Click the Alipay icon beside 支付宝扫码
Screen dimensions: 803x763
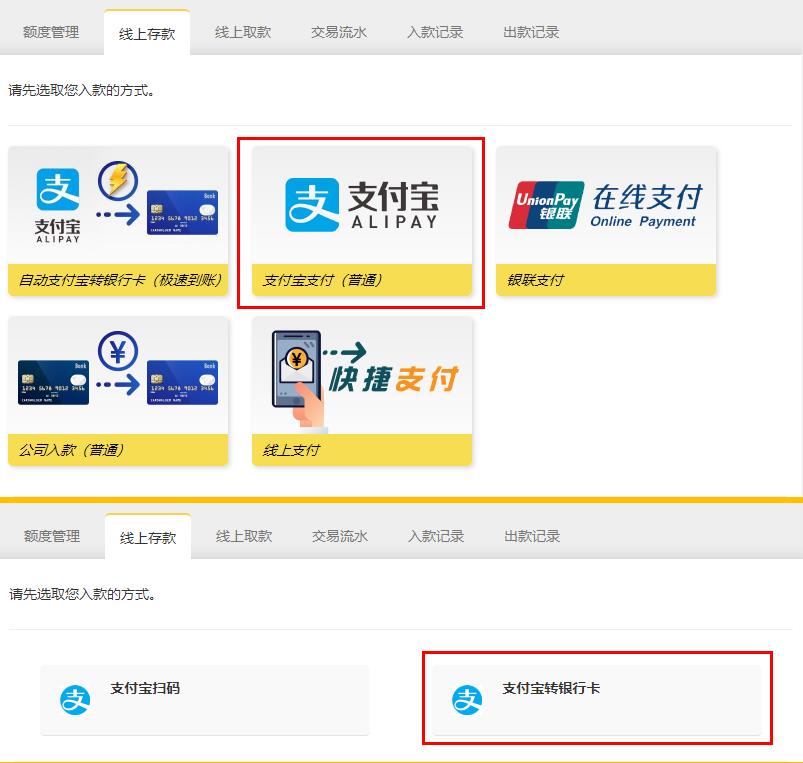pos(75,700)
